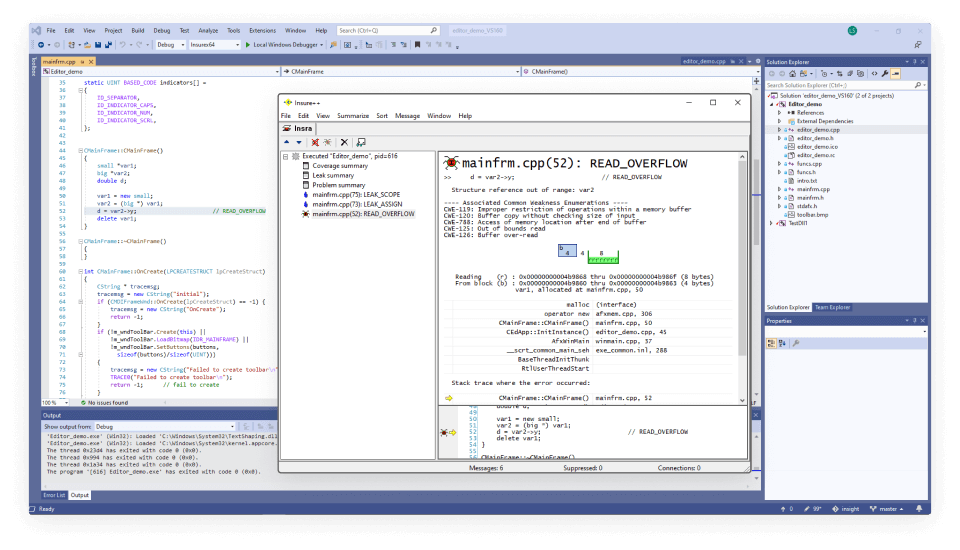Expand the TestDll1 project node

coord(771,224)
